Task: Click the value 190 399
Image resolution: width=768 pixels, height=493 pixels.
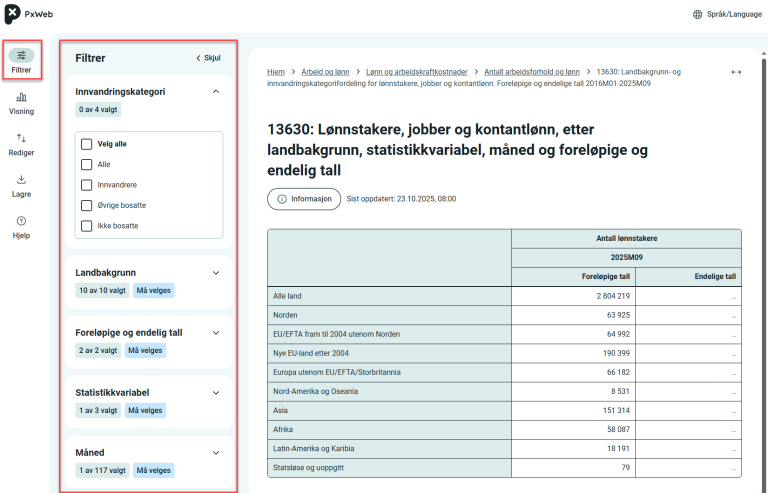Action: click(616, 353)
